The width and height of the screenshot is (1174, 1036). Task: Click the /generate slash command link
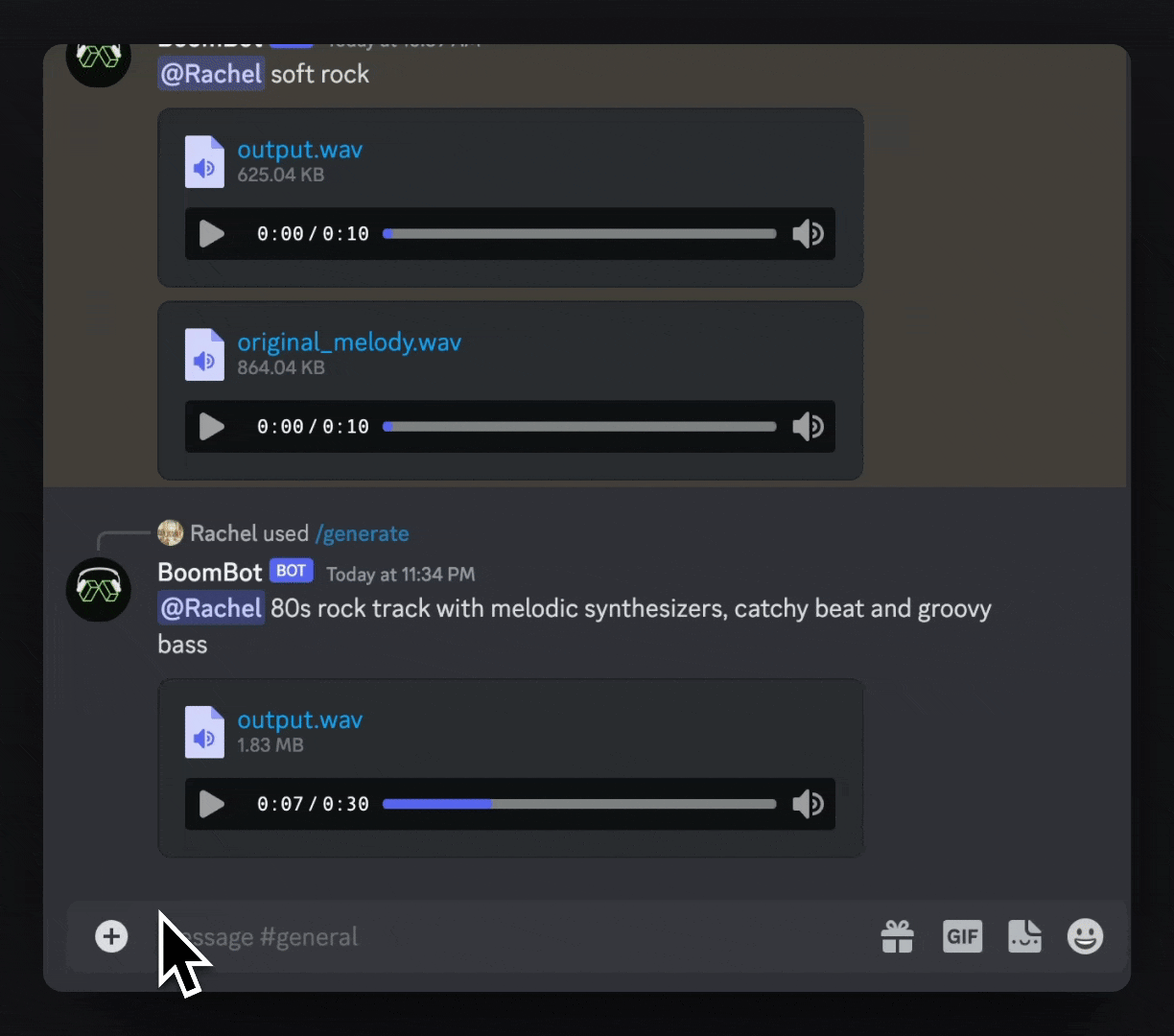tap(362, 534)
